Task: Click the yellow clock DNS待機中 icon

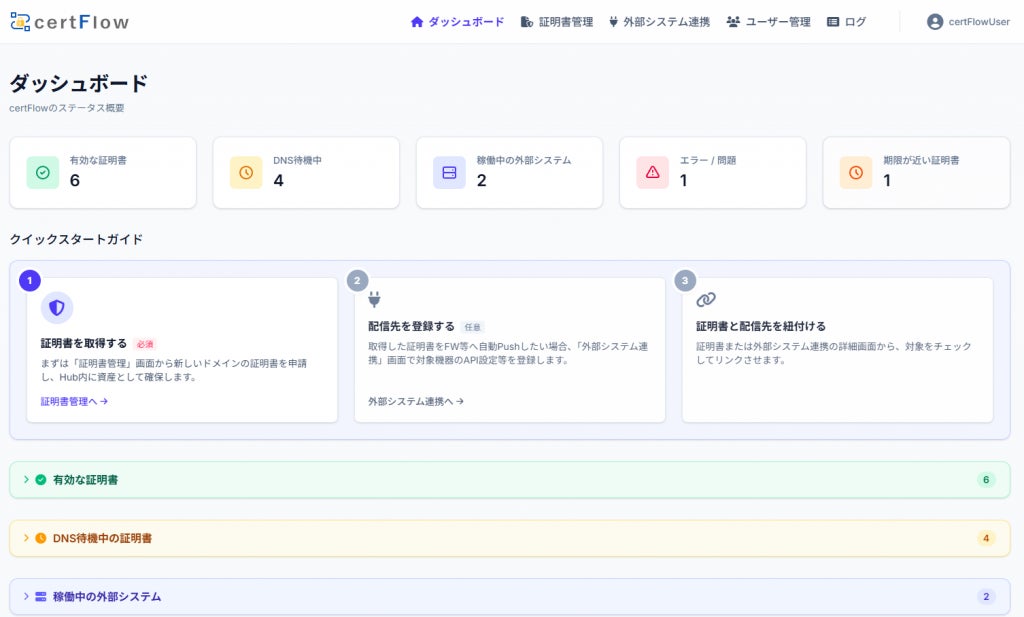Action: pos(246,172)
